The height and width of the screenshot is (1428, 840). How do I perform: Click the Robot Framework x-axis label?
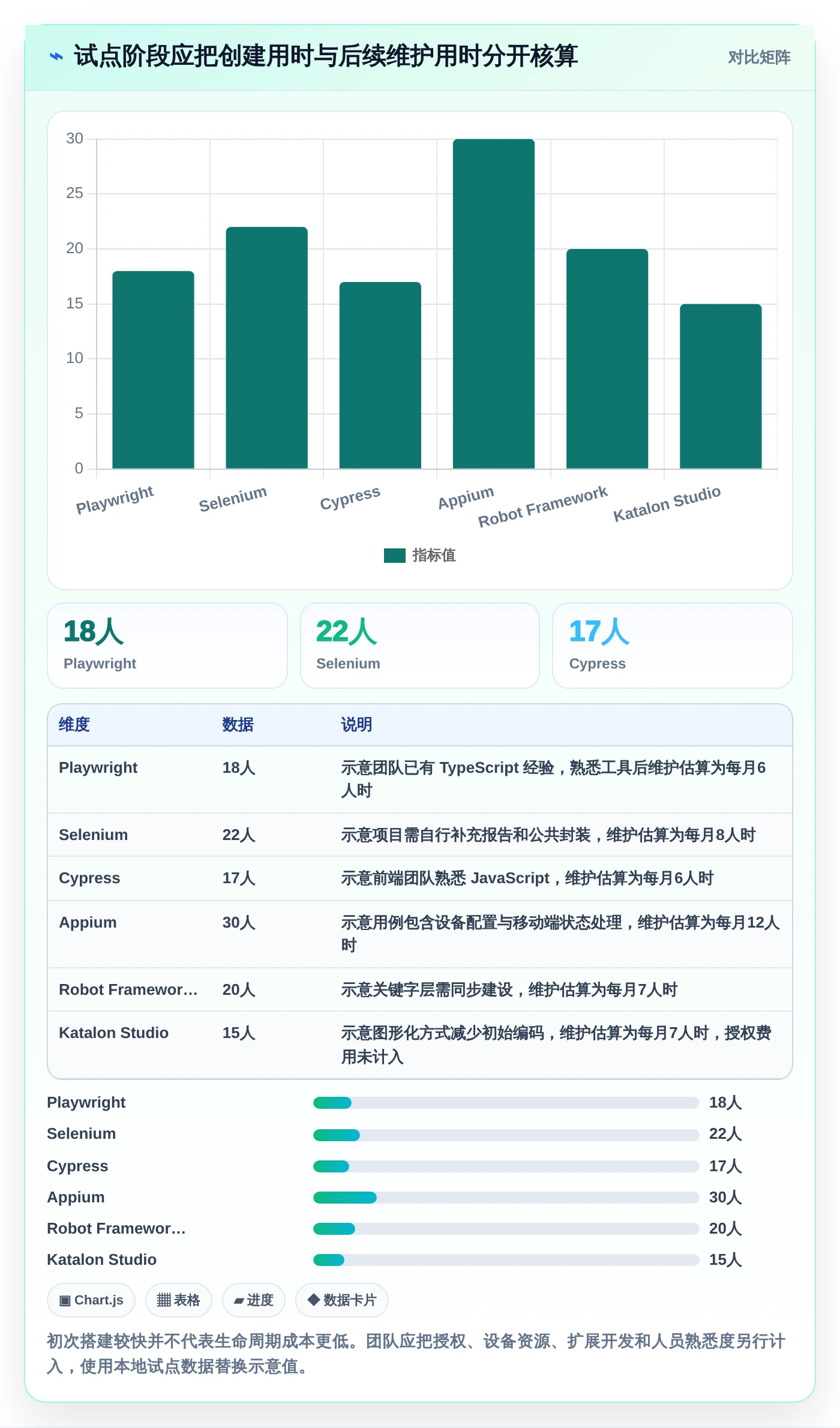point(543,507)
